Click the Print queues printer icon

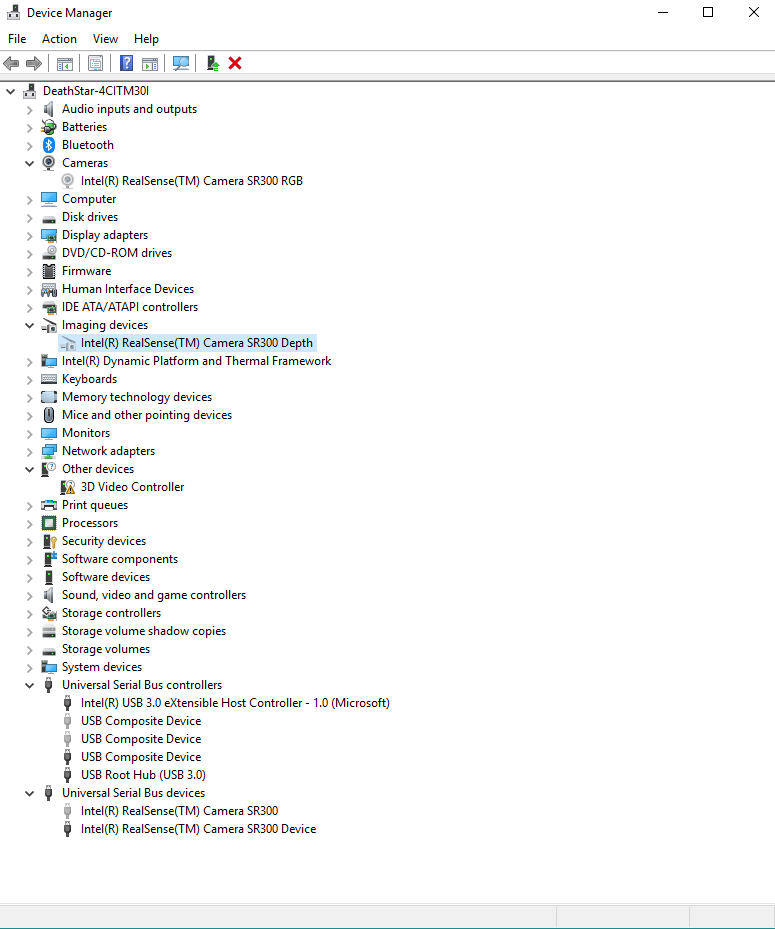[49, 505]
